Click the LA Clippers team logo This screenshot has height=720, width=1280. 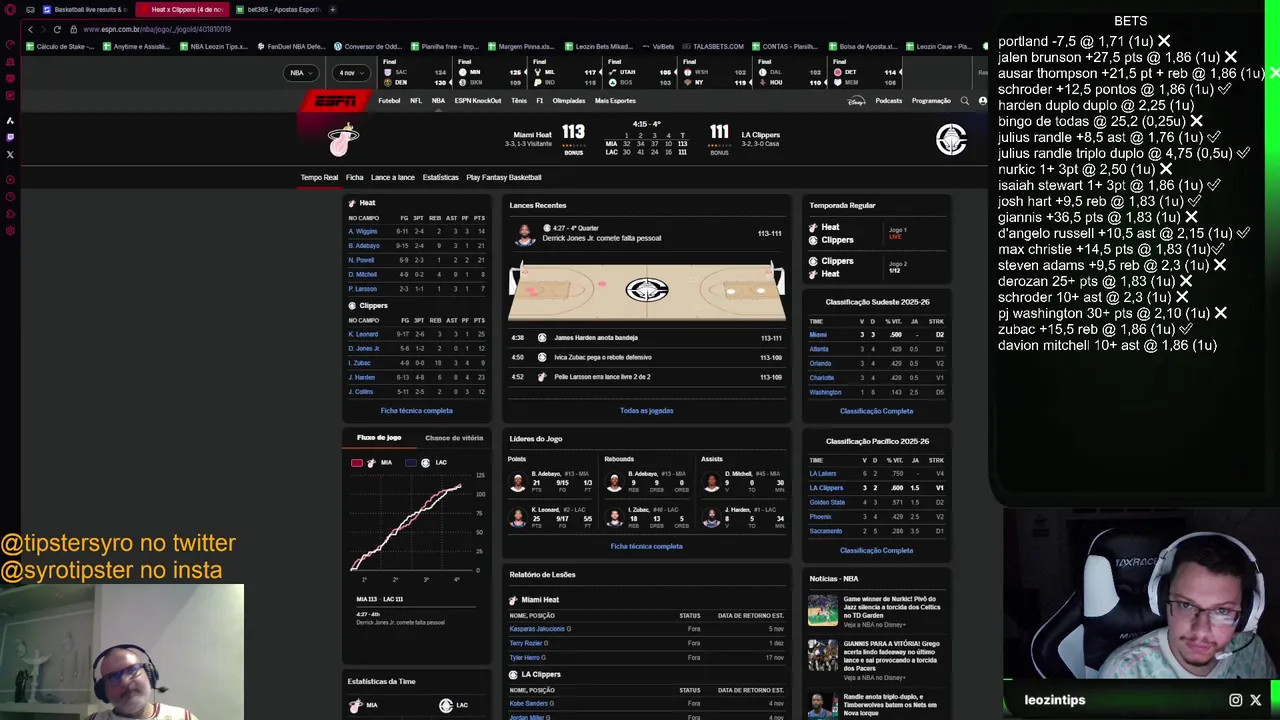click(x=951, y=139)
